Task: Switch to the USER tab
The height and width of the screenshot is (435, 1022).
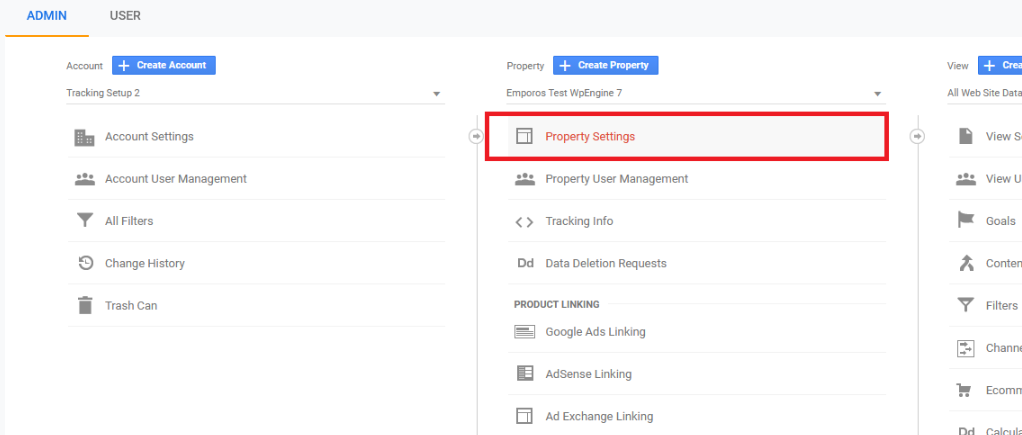Action: coord(125,16)
